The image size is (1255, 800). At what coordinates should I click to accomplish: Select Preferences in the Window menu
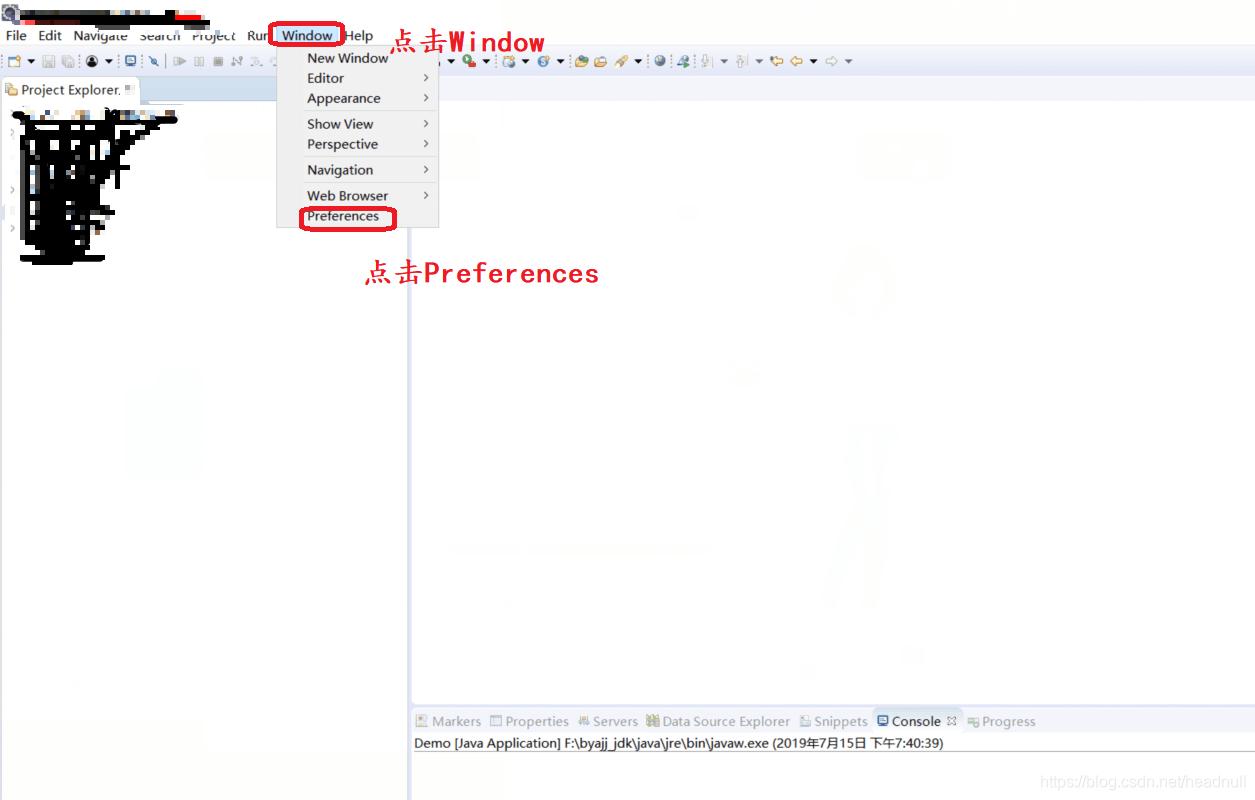tap(358, 216)
